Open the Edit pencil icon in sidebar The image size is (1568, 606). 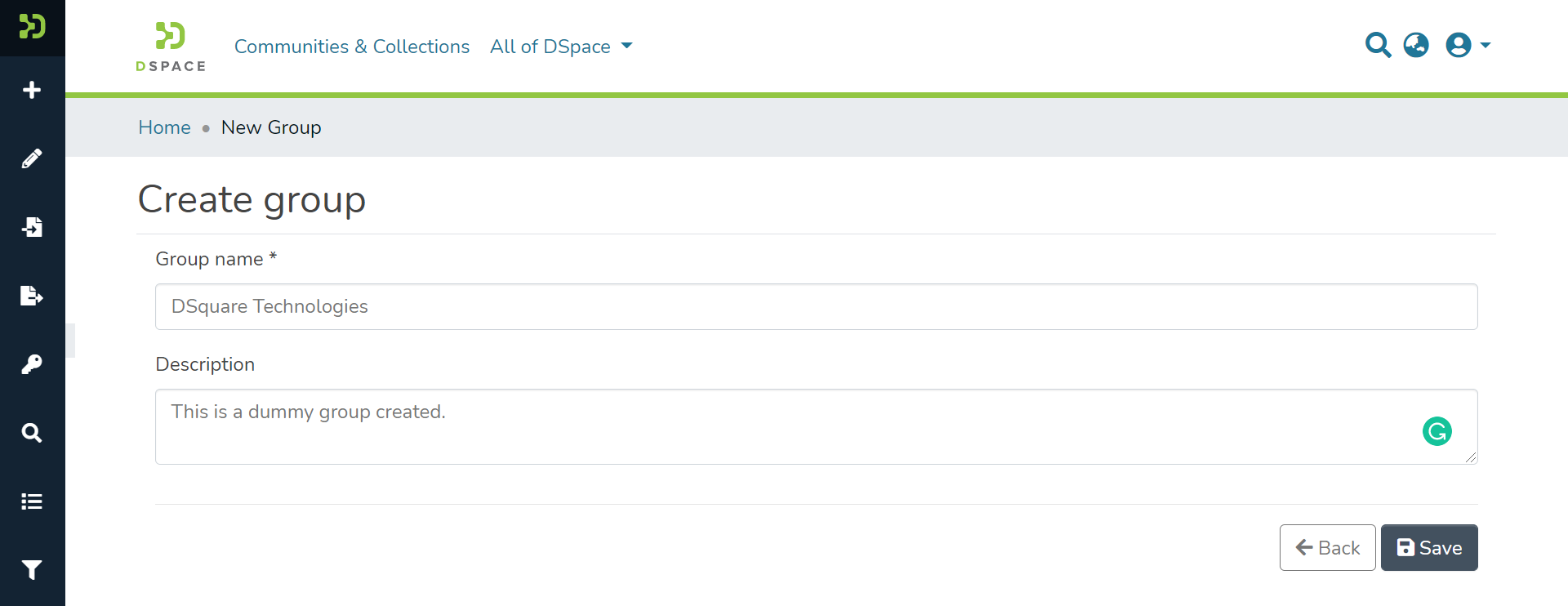(x=32, y=158)
